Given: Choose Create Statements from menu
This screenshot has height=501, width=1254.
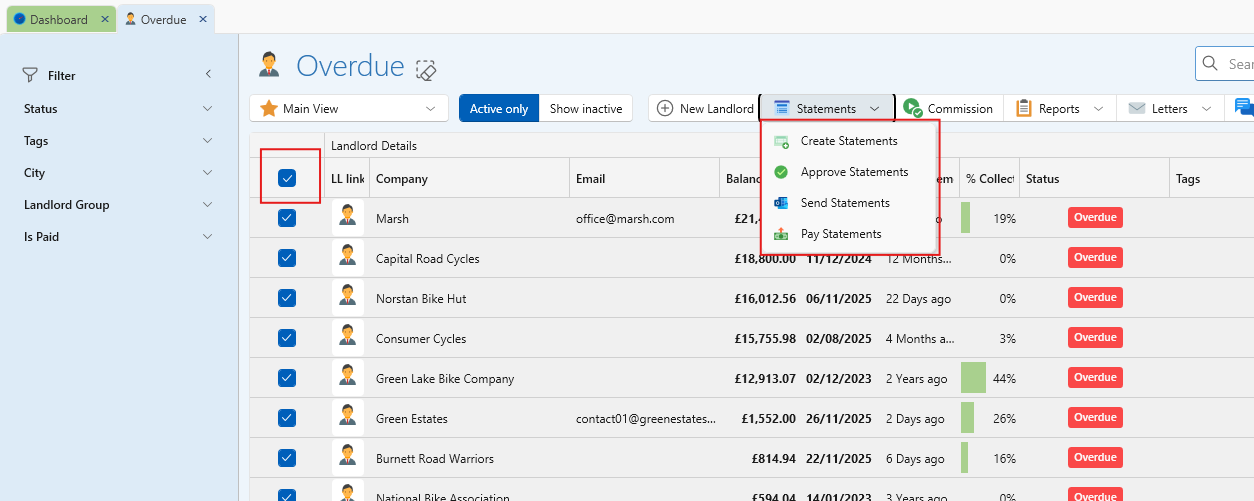Looking at the screenshot, I should click(849, 141).
